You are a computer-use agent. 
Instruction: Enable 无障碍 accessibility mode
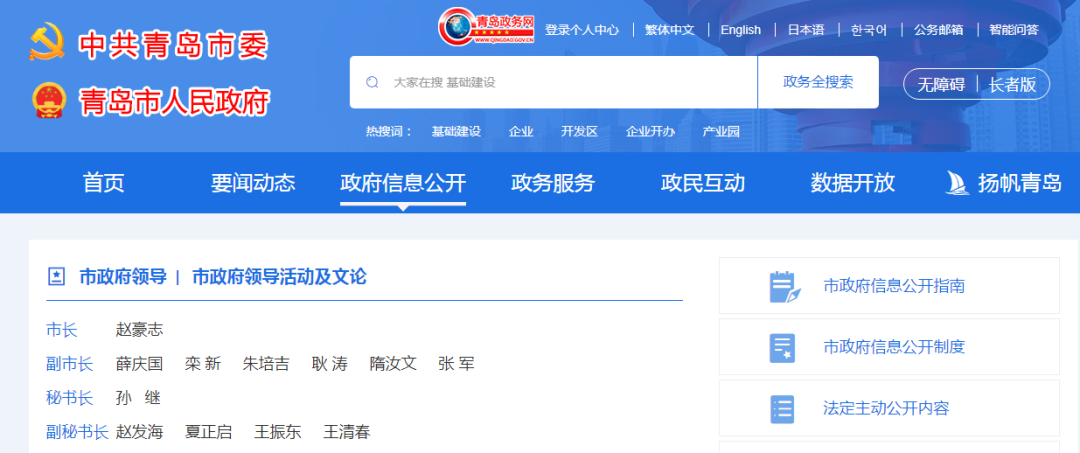pyautogui.click(x=941, y=84)
